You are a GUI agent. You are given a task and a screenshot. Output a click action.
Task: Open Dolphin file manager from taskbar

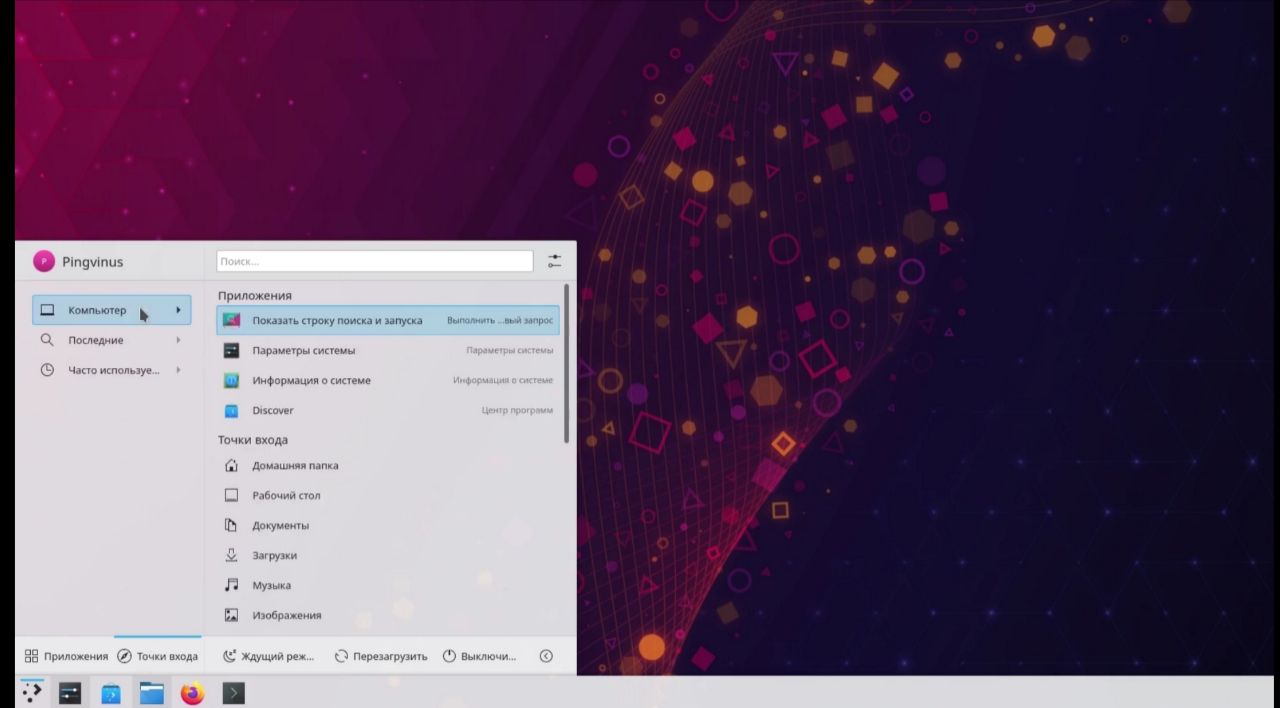tap(152, 692)
